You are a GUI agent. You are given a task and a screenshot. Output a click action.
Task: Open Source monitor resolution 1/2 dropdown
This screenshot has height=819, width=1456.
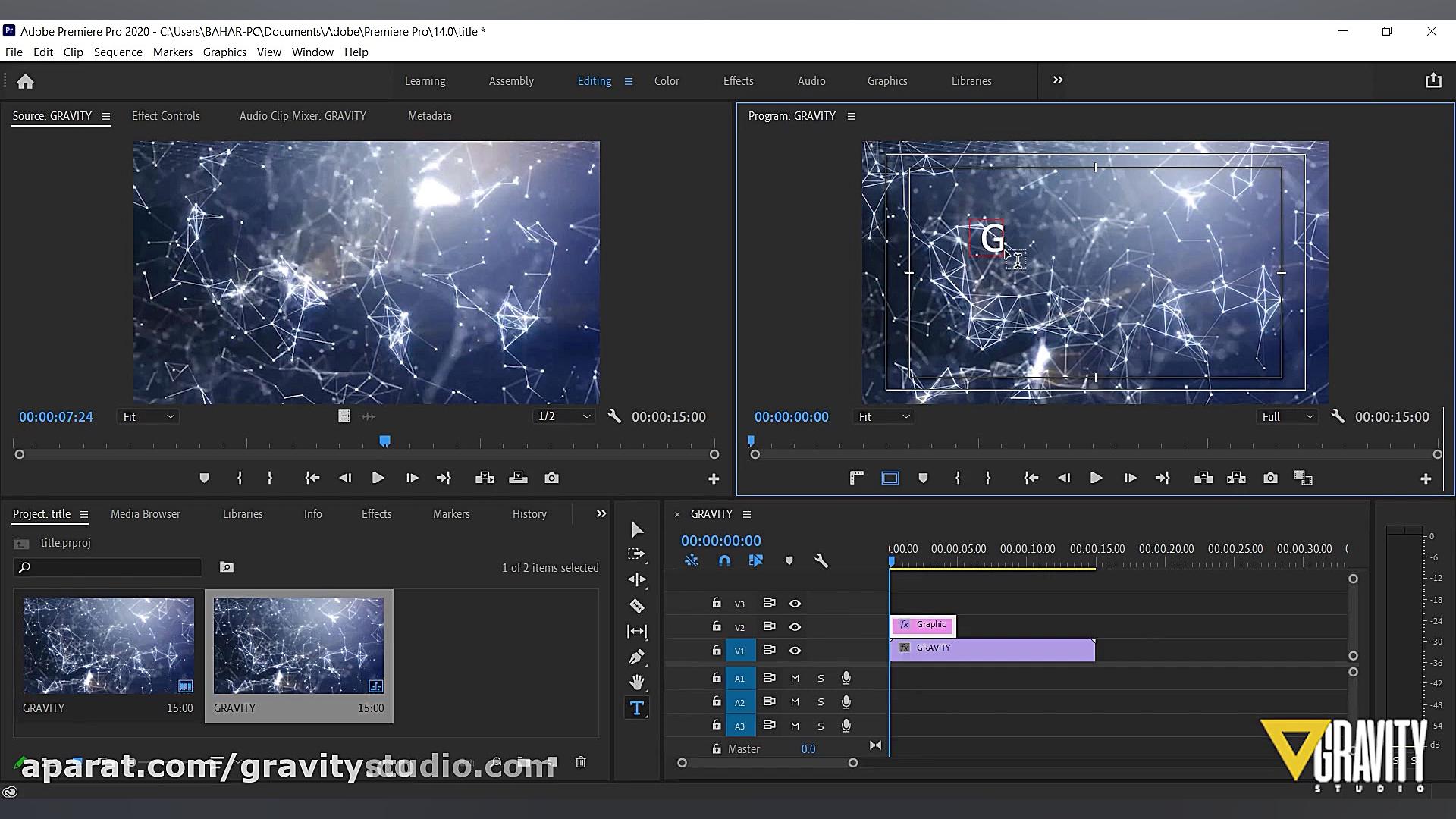563,416
